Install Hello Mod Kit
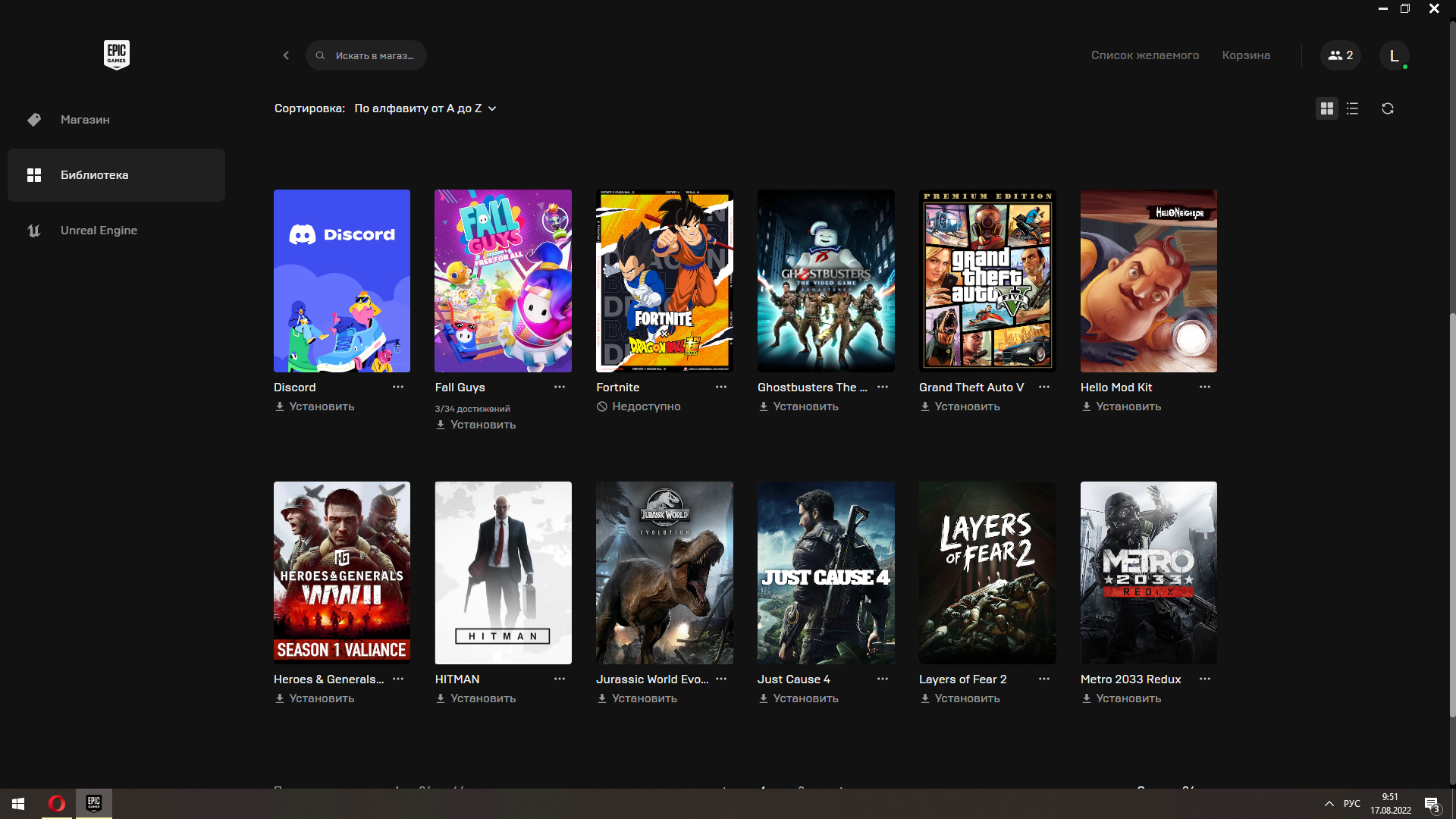This screenshot has height=819, width=1456. point(1121,406)
